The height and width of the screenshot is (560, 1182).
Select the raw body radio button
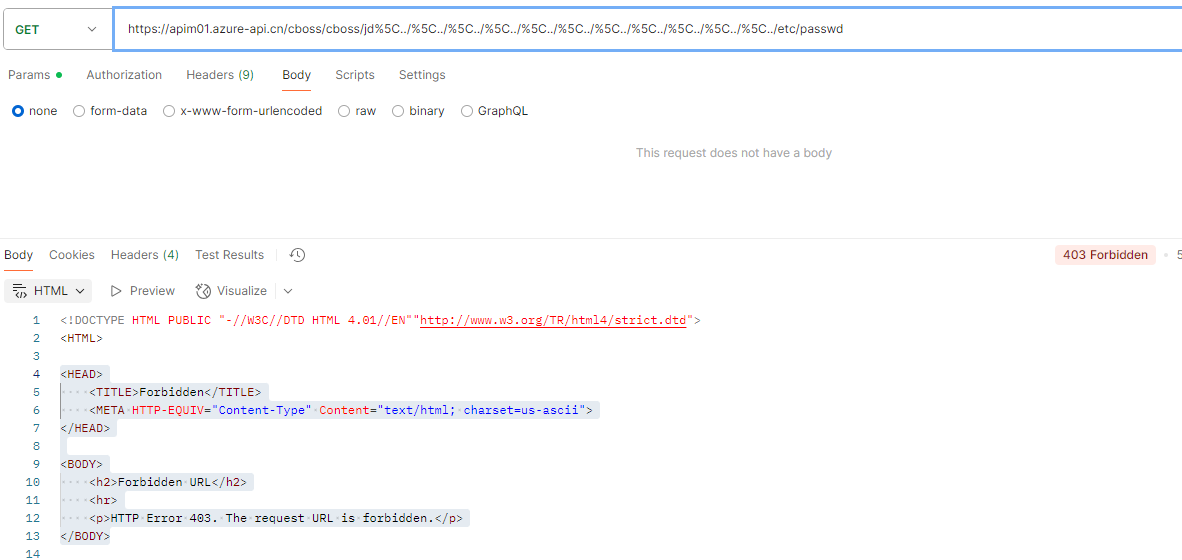[344, 111]
